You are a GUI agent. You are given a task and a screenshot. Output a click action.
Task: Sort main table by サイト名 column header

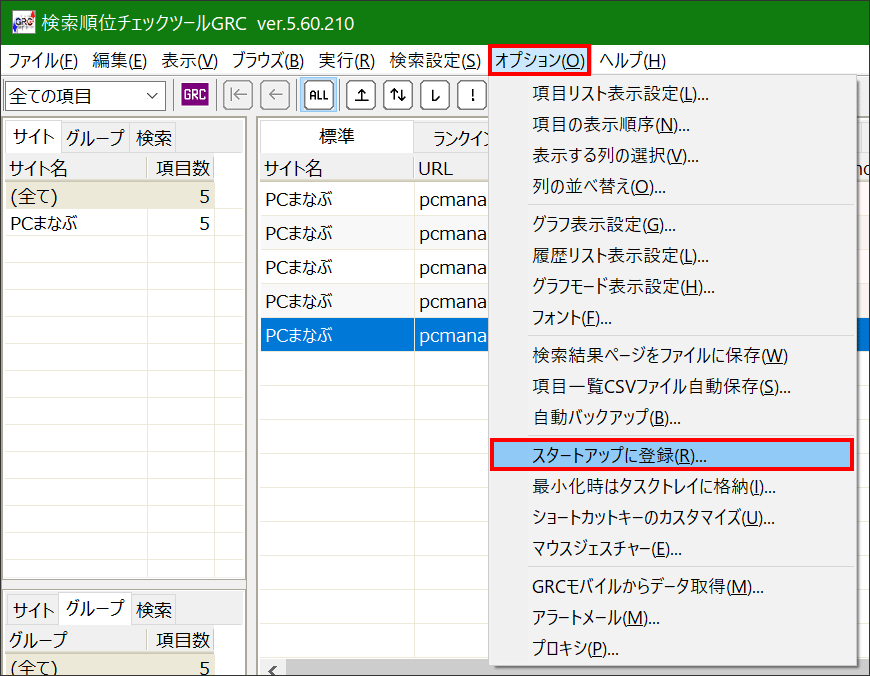pos(337,168)
